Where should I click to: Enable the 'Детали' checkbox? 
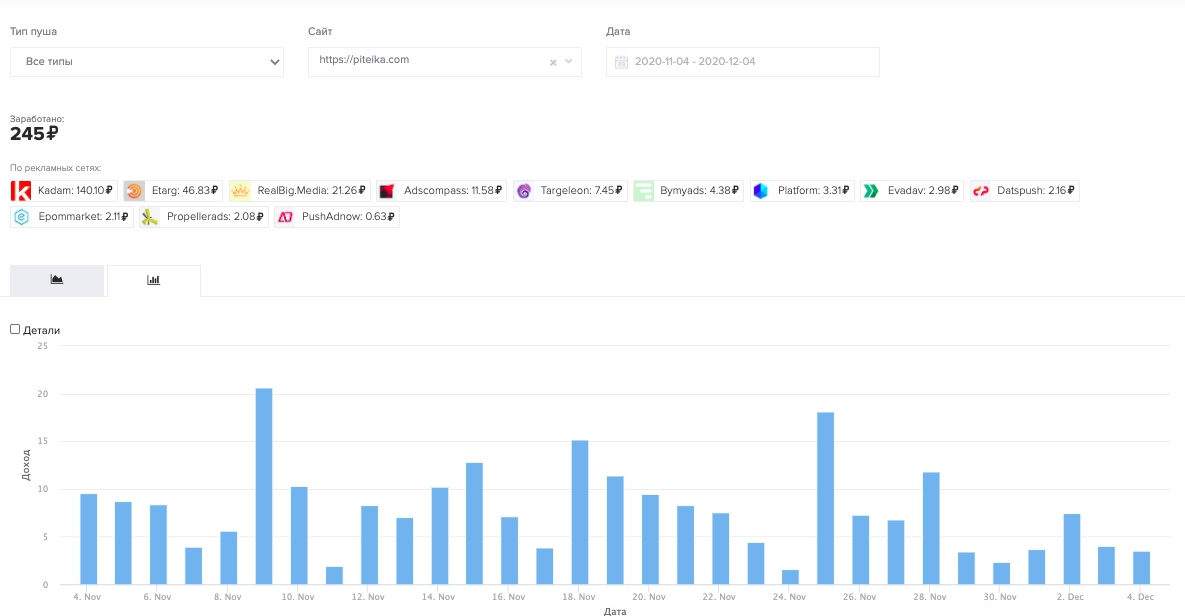coord(14,329)
